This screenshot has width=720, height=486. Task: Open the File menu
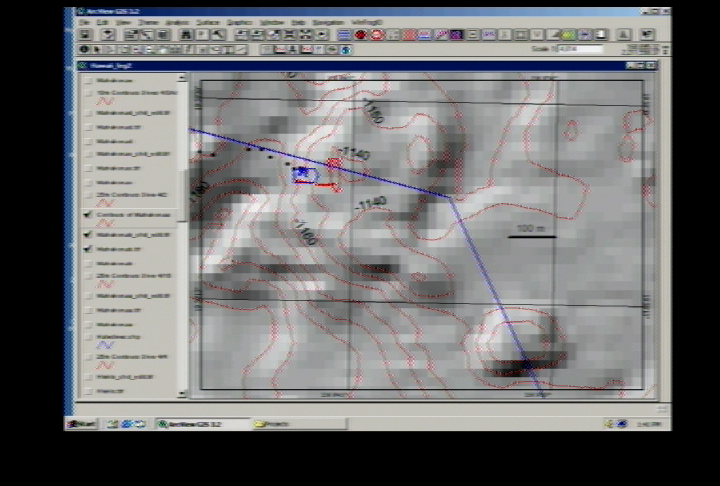pos(84,22)
